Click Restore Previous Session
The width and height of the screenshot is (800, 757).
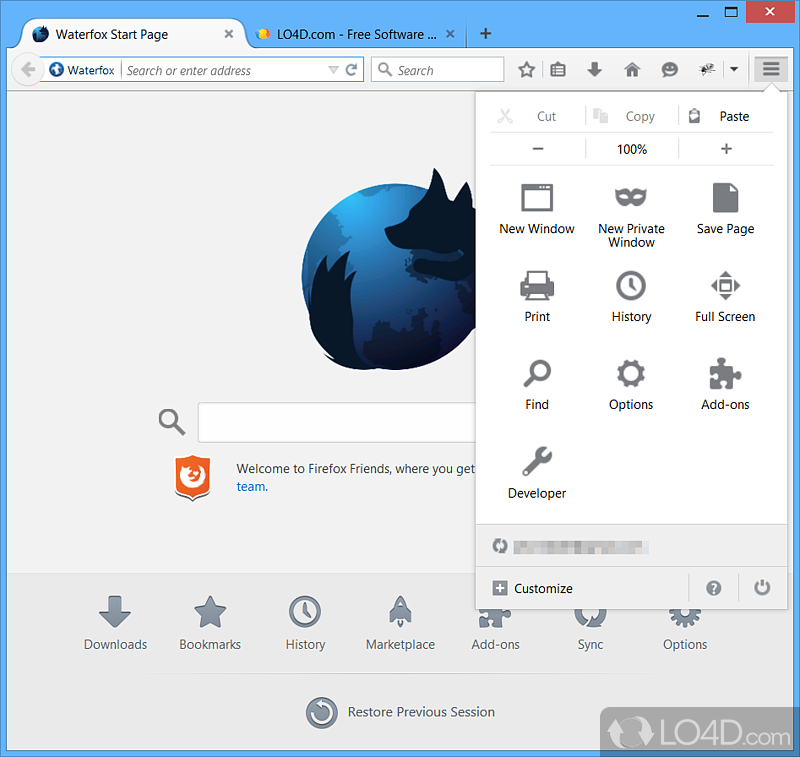[x=401, y=712]
